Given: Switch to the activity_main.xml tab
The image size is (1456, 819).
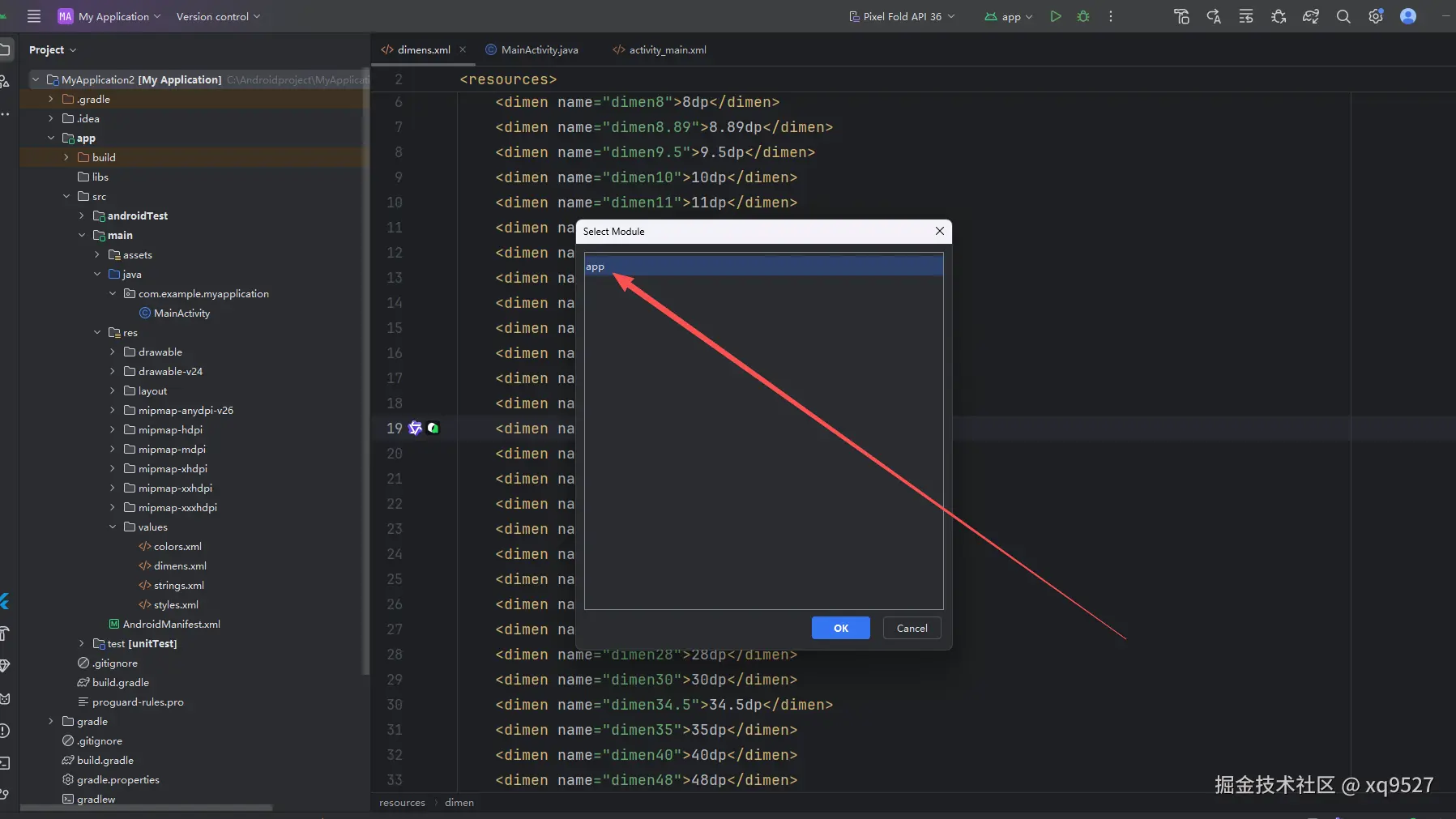Looking at the screenshot, I should coord(660,49).
